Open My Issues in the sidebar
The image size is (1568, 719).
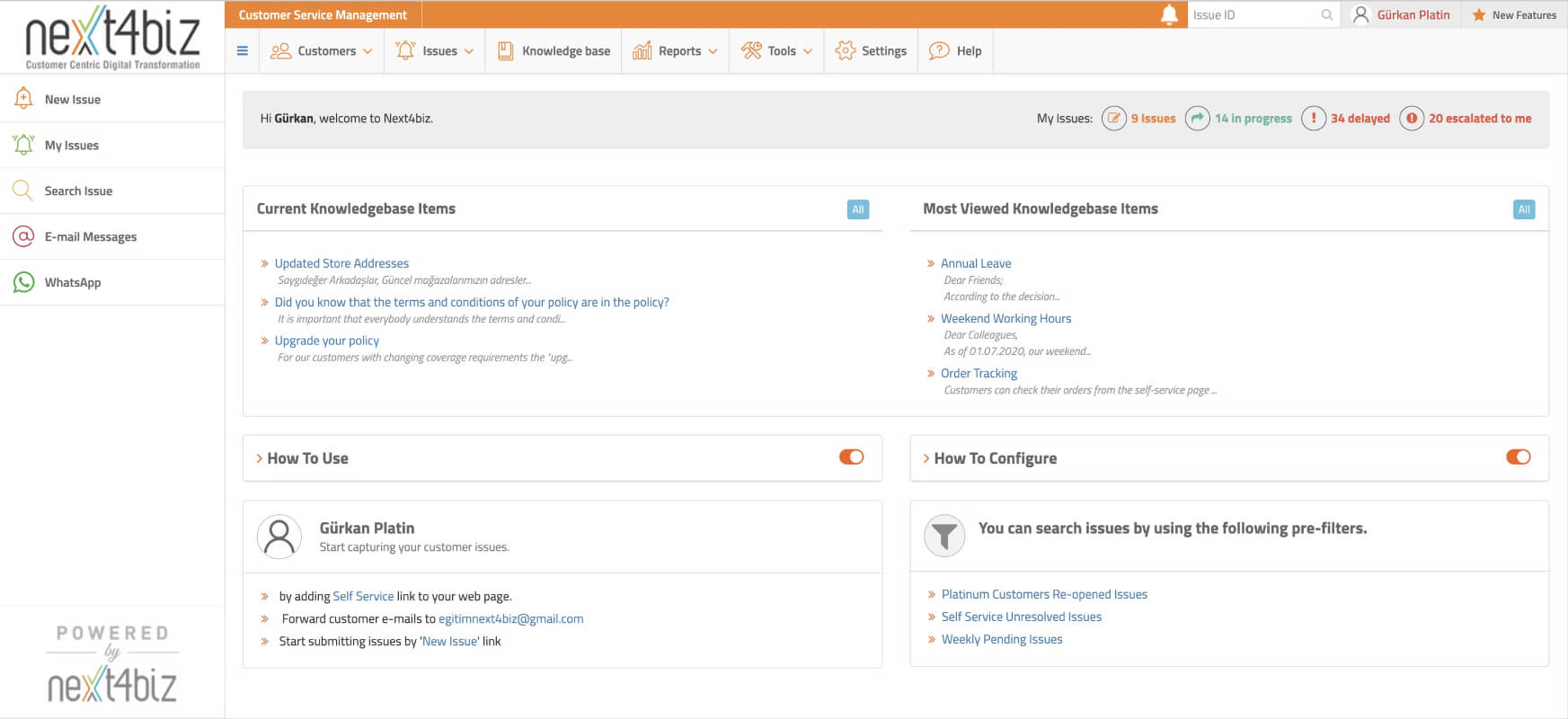[112, 145]
